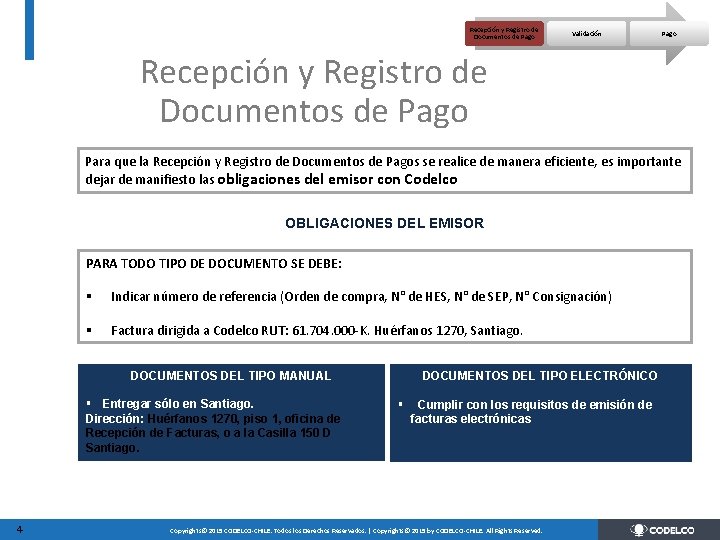Viewport: 720px width, 540px height.
Task: Click the bold phrase 'obligaciones del emisor con Codelco'
Action: coord(337,179)
